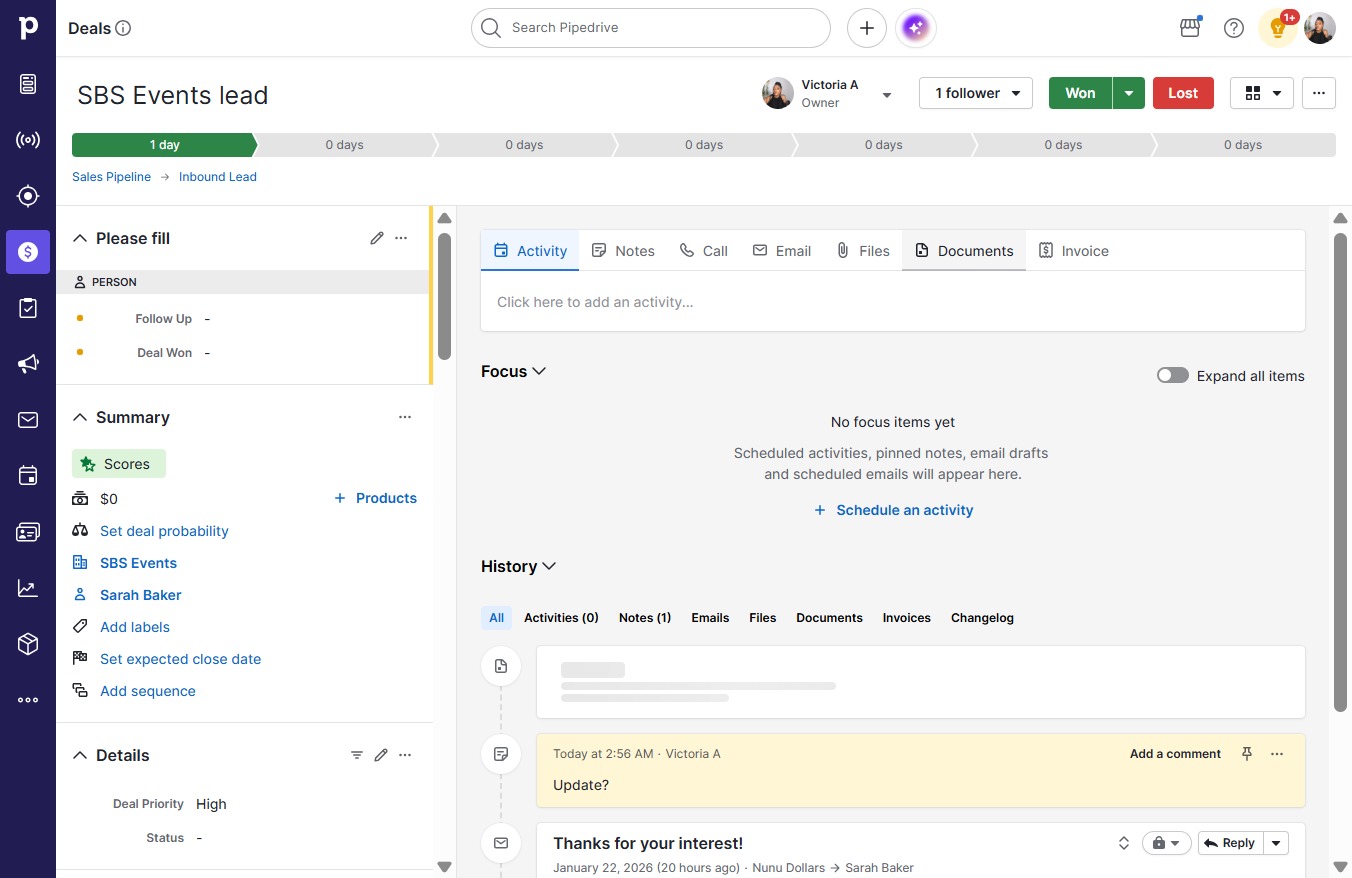Open Please fill section more options

[x=401, y=238]
